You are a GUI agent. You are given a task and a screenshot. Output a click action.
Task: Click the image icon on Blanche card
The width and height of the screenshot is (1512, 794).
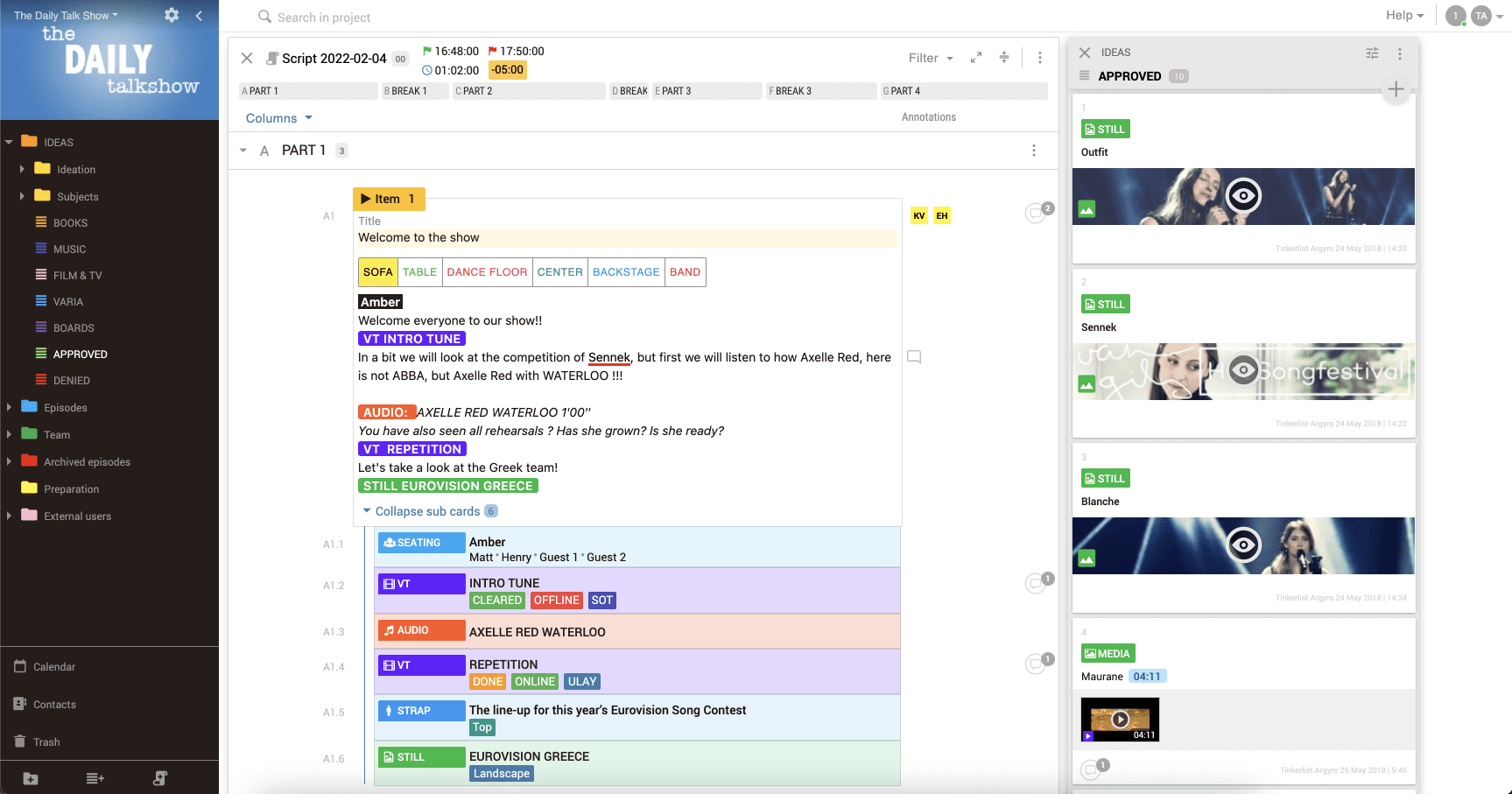[1087, 559]
